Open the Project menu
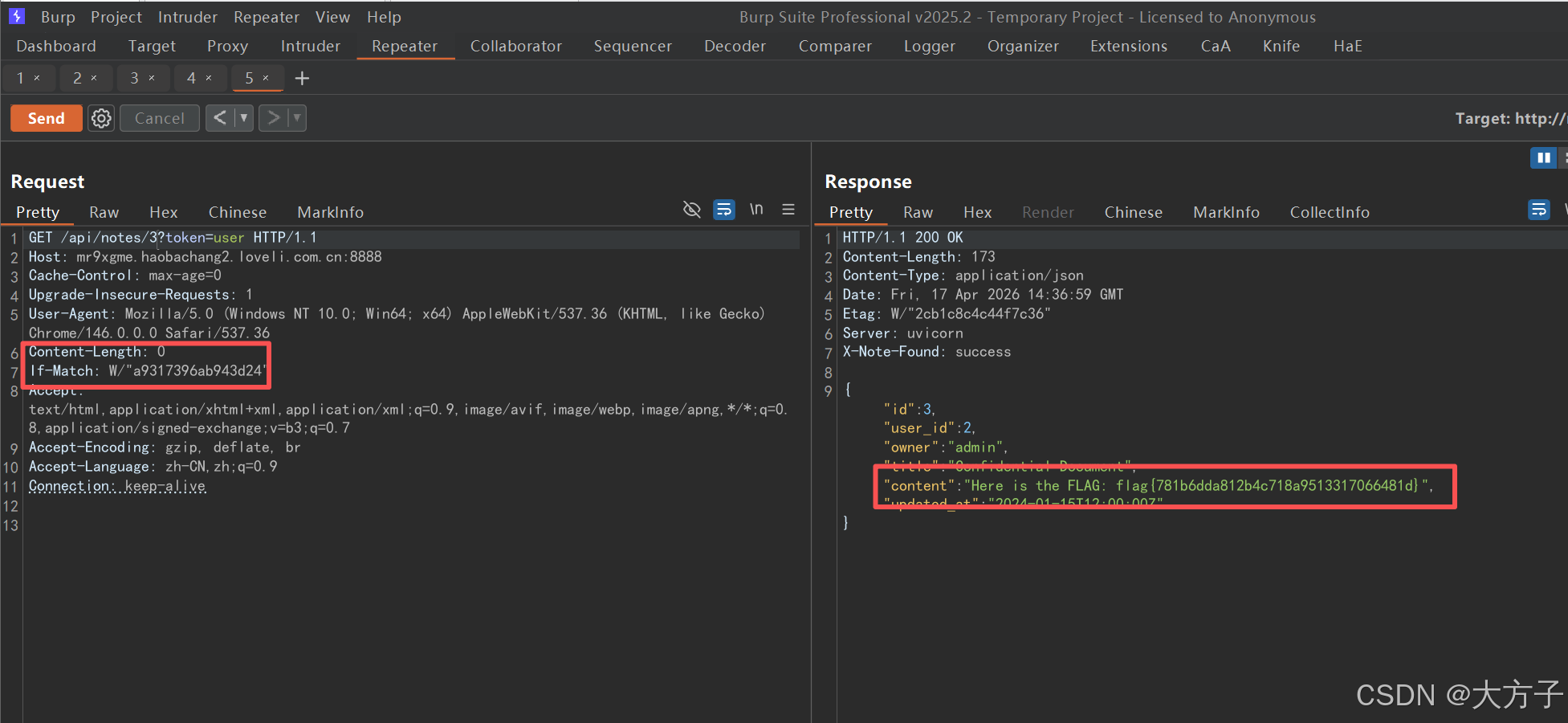Viewport: 1568px width, 723px height. pyautogui.click(x=116, y=17)
